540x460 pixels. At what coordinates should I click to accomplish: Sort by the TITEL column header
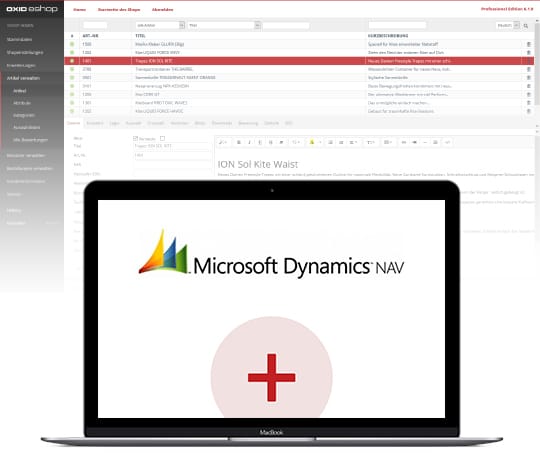point(140,36)
